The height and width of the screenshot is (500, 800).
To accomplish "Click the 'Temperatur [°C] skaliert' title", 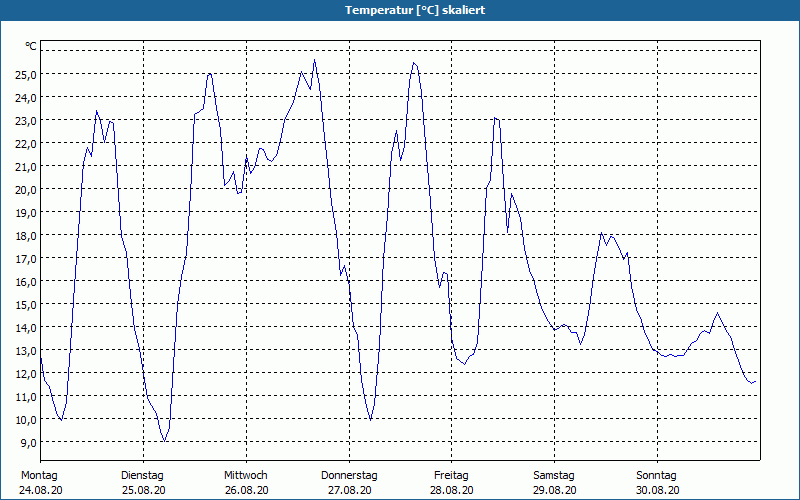I will pyautogui.click(x=415, y=10).
